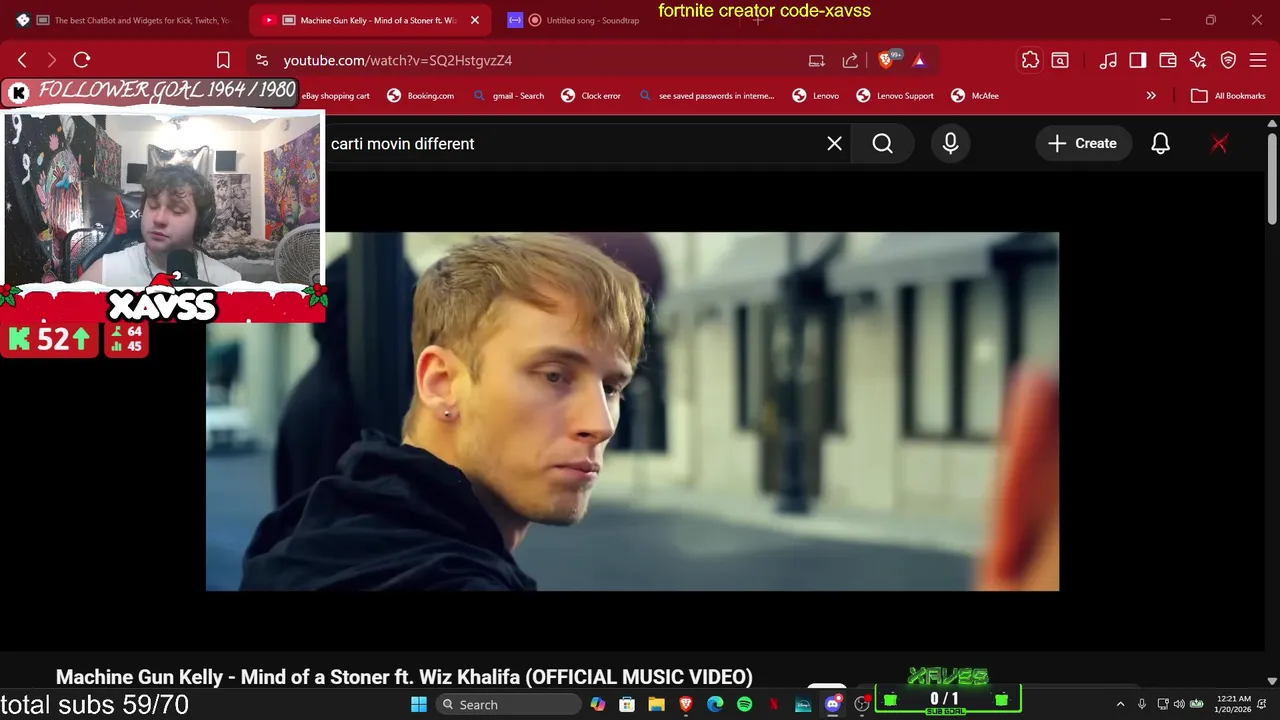The width and height of the screenshot is (1280, 720).
Task: Go back using the browser back arrow
Action: coord(22,60)
